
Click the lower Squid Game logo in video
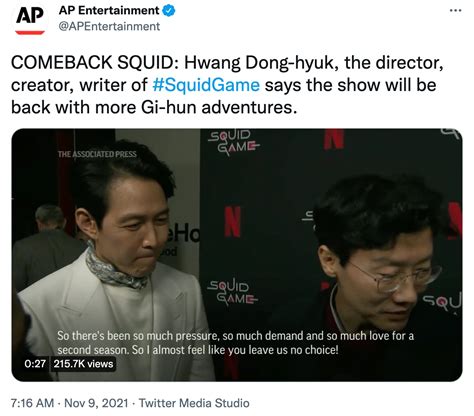pos(233,292)
